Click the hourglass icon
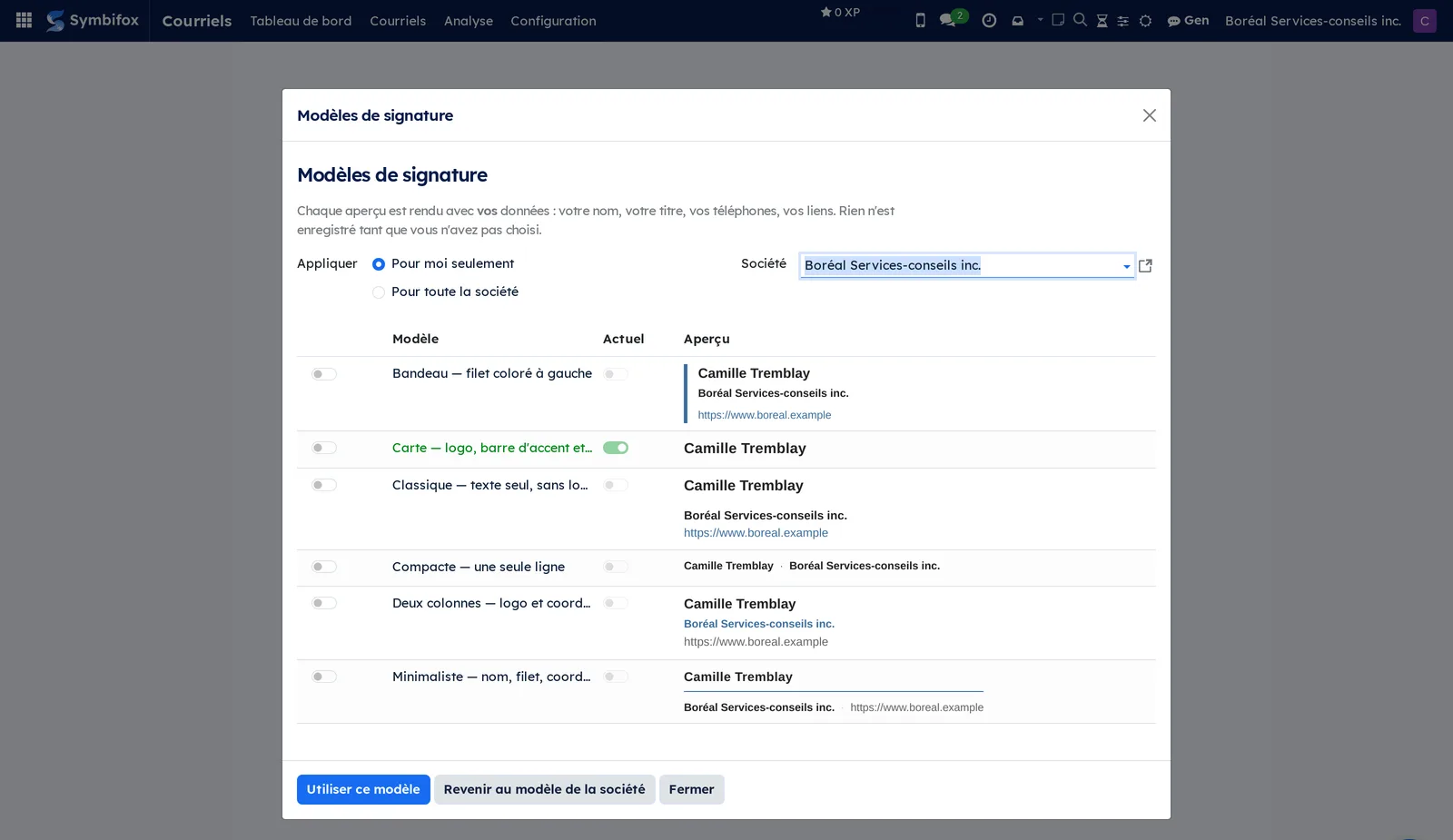Screen dimensions: 1453x840 pos(1102,21)
